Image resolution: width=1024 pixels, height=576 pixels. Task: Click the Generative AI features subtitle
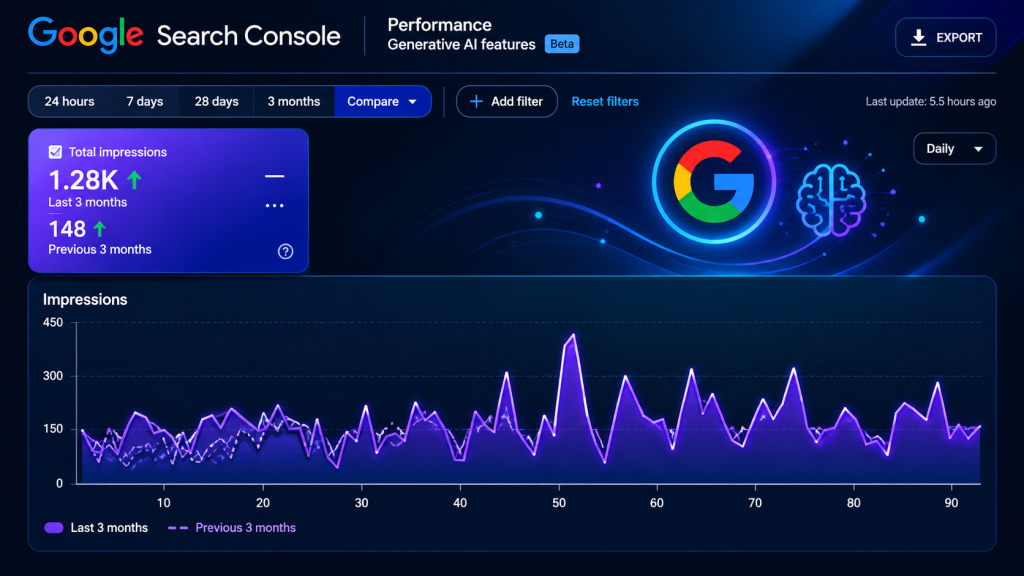(461, 44)
